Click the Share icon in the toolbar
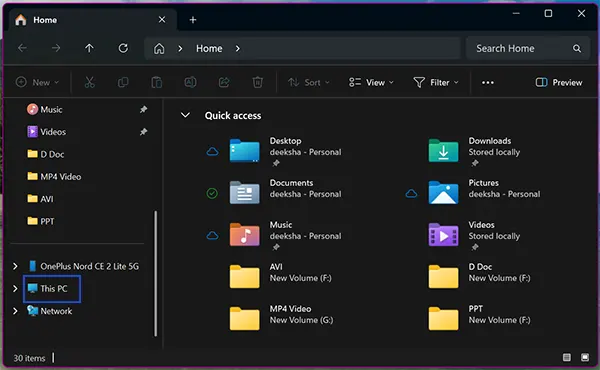 (x=224, y=82)
